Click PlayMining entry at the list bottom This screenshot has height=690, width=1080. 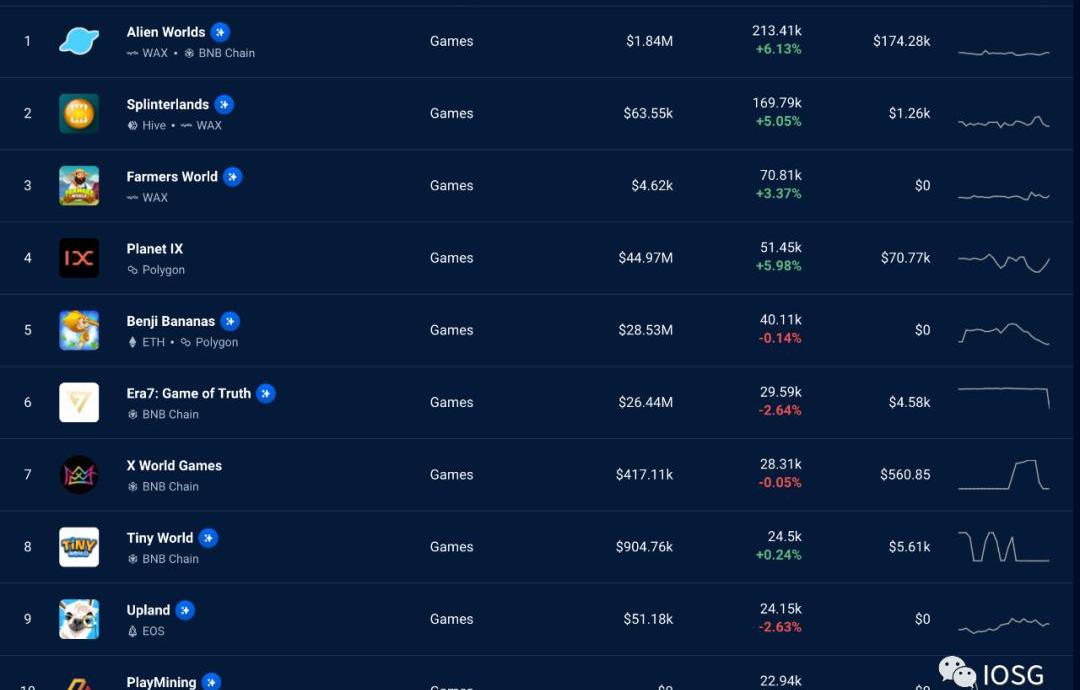coord(161,682)
